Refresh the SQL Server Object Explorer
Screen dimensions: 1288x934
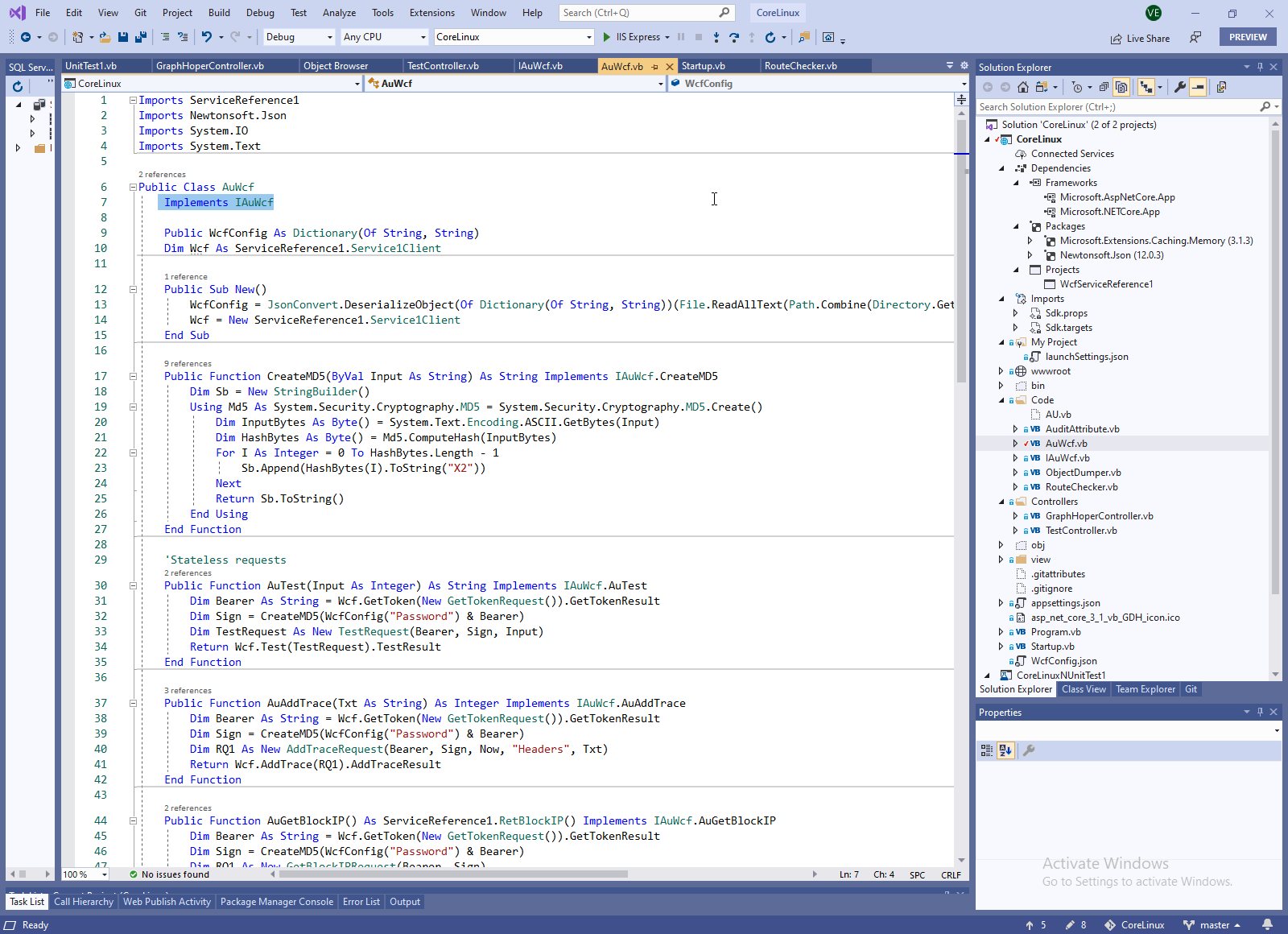(x=17, y=85)
